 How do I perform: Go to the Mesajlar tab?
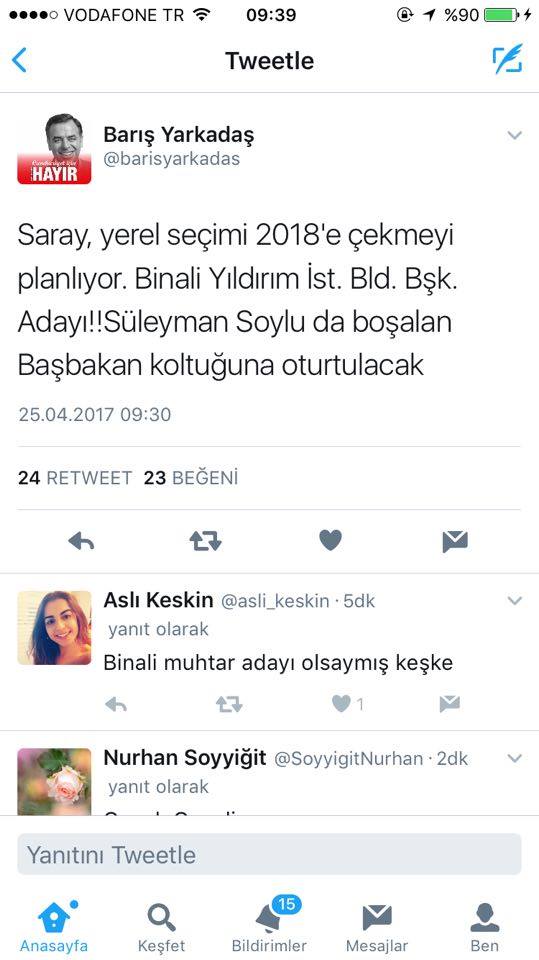377,927
